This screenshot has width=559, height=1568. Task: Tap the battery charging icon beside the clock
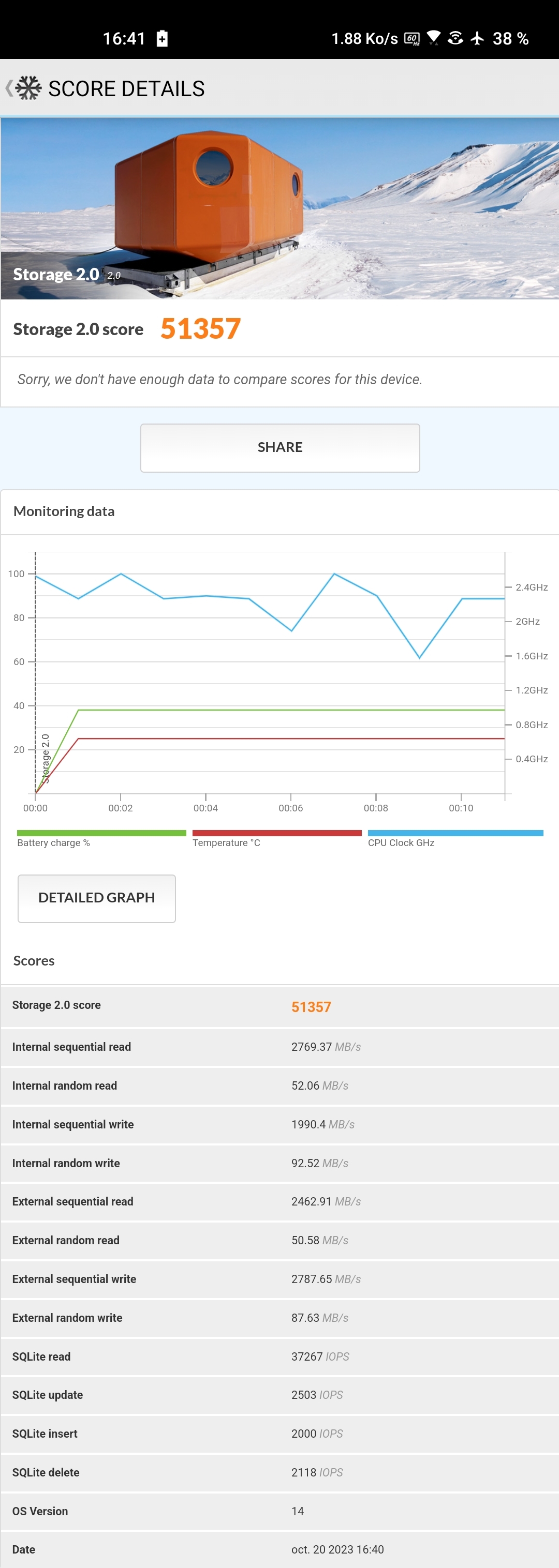tap(162, 38)
